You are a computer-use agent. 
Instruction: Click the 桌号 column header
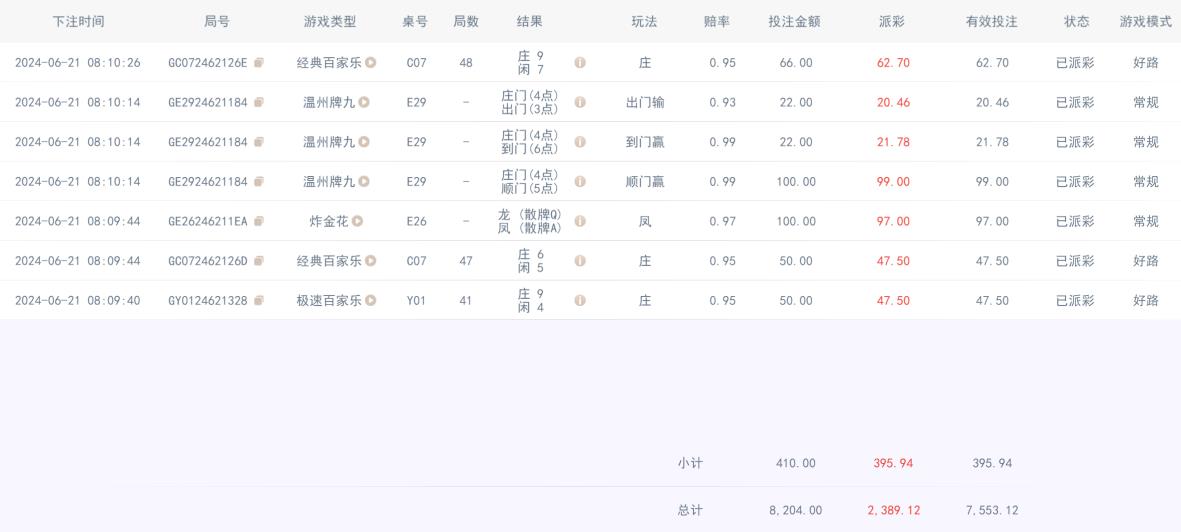(x=415, y=22)
